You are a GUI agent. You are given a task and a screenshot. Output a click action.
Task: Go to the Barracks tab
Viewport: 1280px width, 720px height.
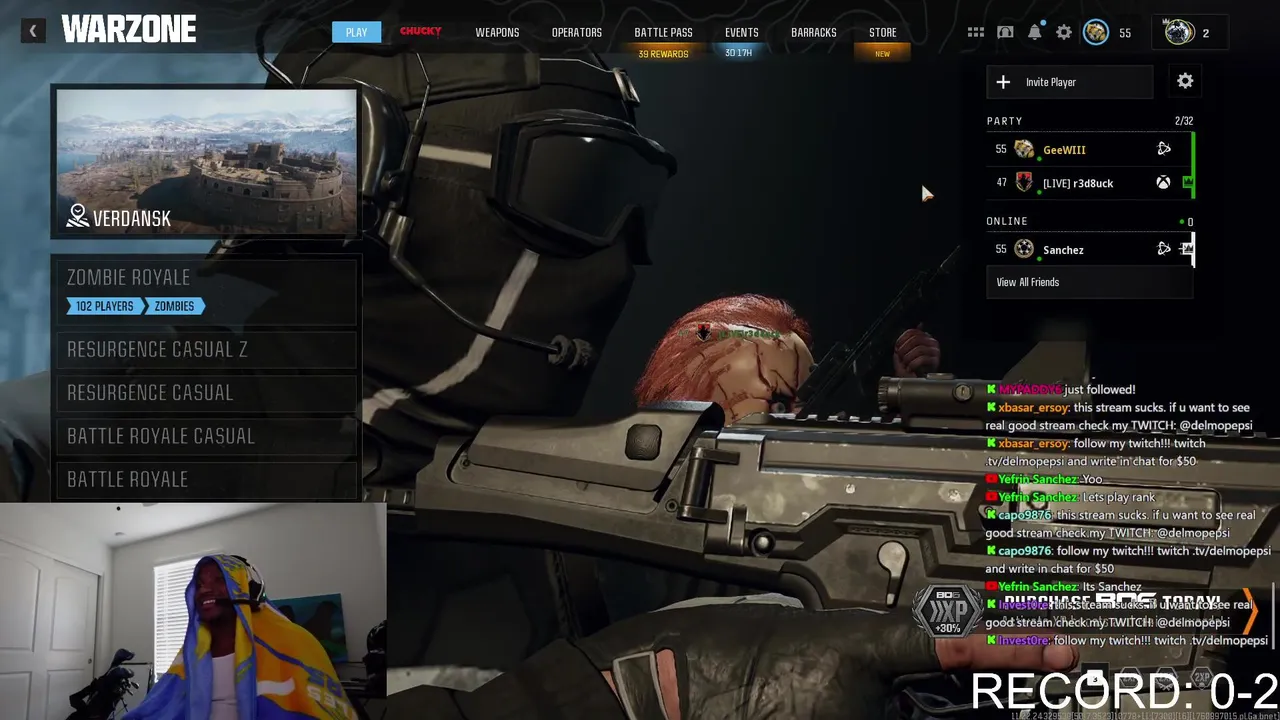pyautogui.click(x=814, y=32)
